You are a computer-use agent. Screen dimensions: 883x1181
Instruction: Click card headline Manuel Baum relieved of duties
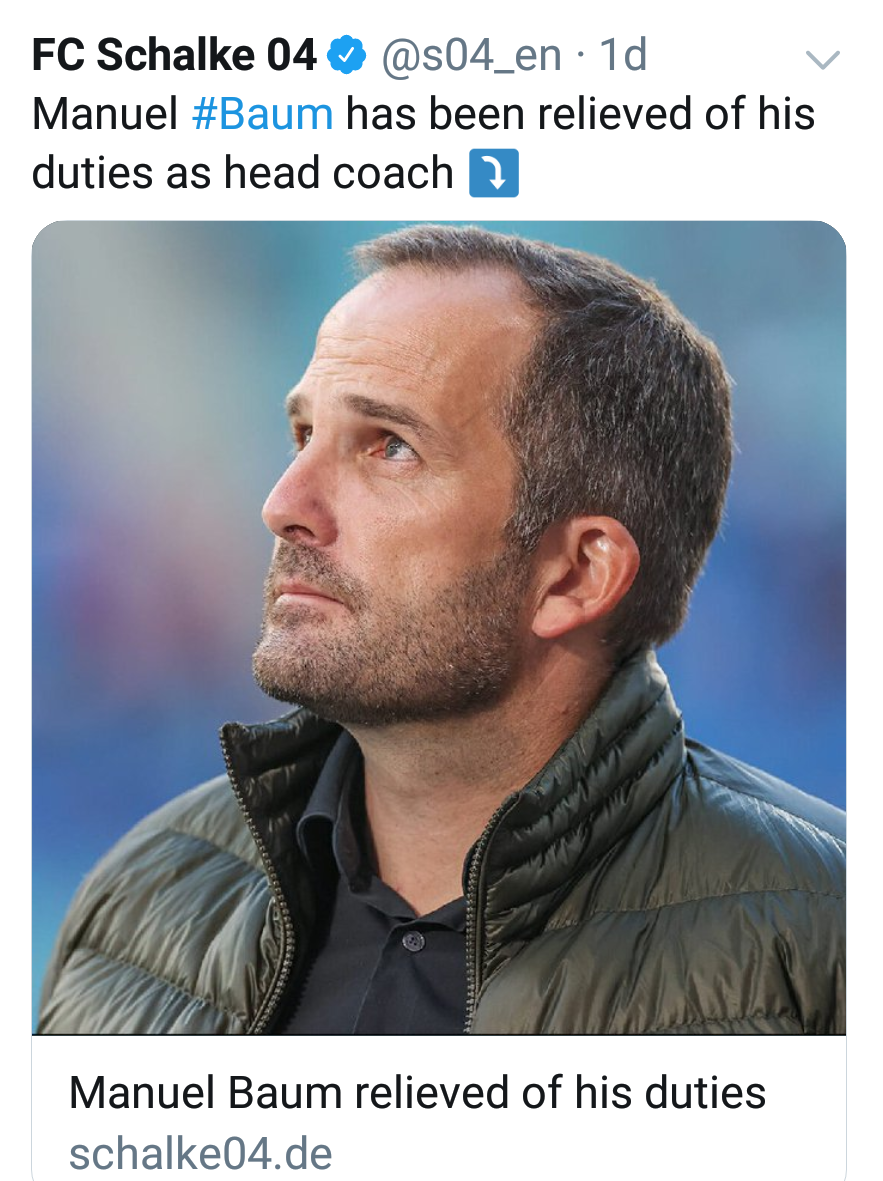pyautogui.click(x=417, y=1093)
